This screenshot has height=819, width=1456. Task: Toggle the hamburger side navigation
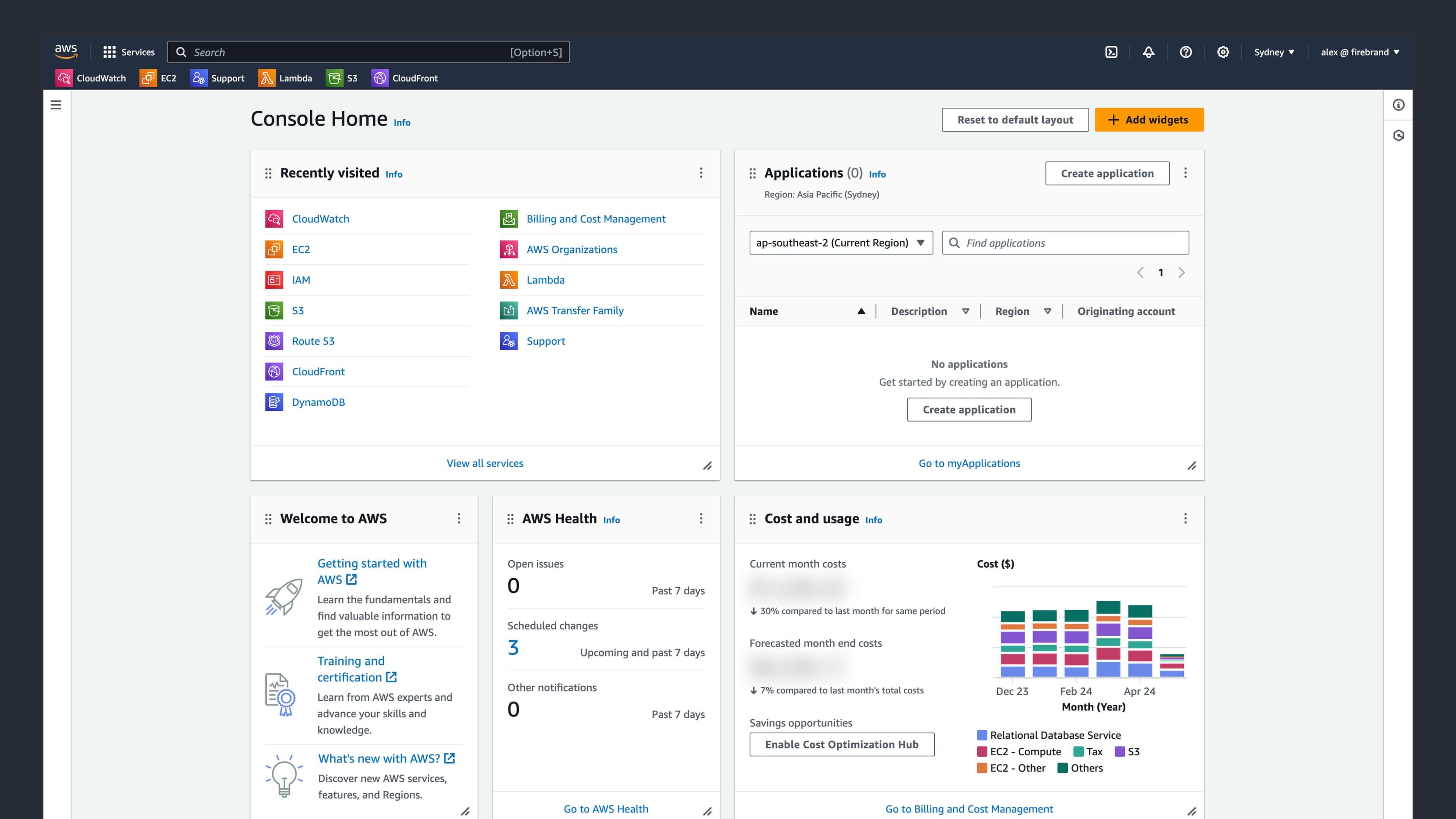[x=56, y=105]
